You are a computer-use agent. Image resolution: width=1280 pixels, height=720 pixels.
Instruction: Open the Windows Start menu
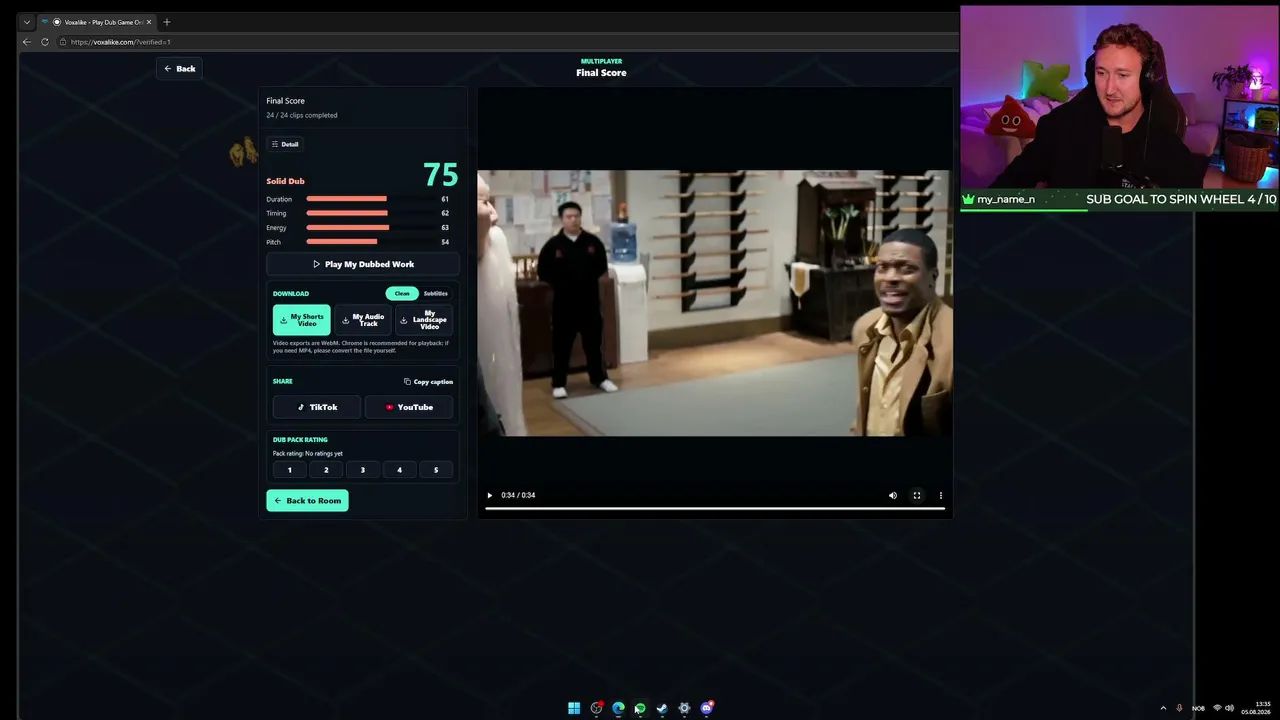574,708
